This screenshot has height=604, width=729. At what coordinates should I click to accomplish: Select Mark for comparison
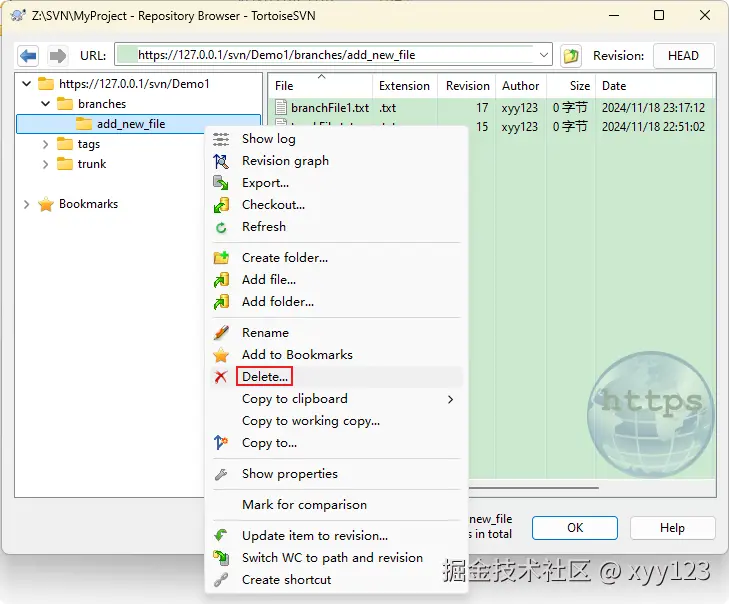tap(304, 504)
